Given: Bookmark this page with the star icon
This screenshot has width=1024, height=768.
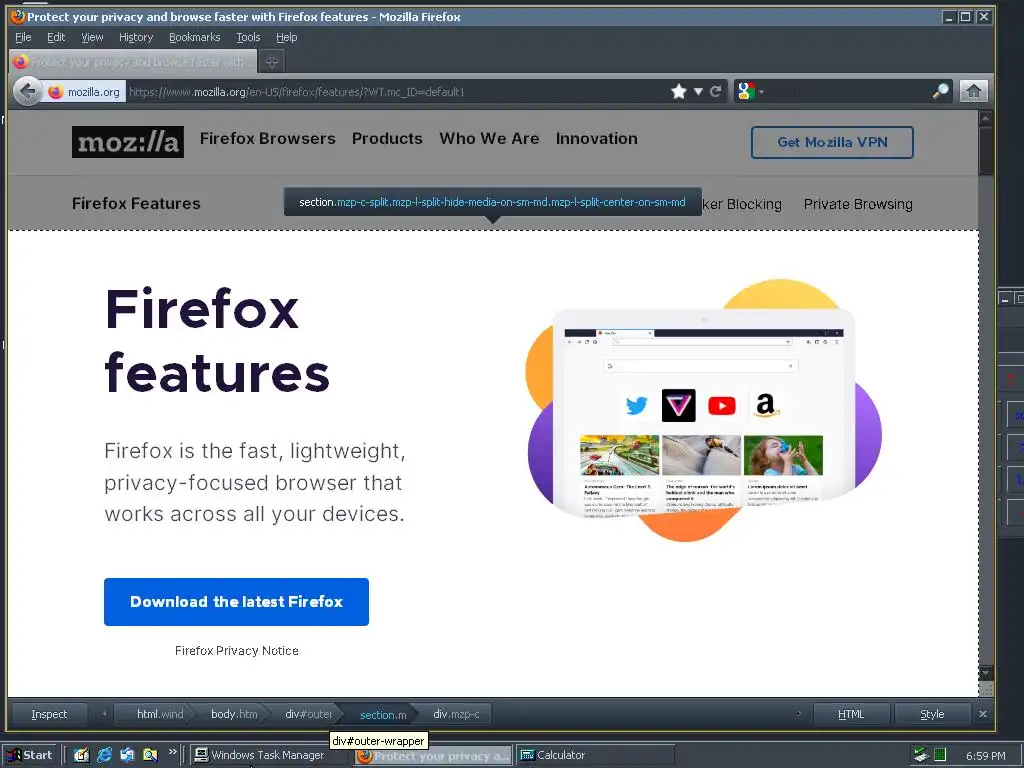Looking at the screenshot, I should pos(679,91).
